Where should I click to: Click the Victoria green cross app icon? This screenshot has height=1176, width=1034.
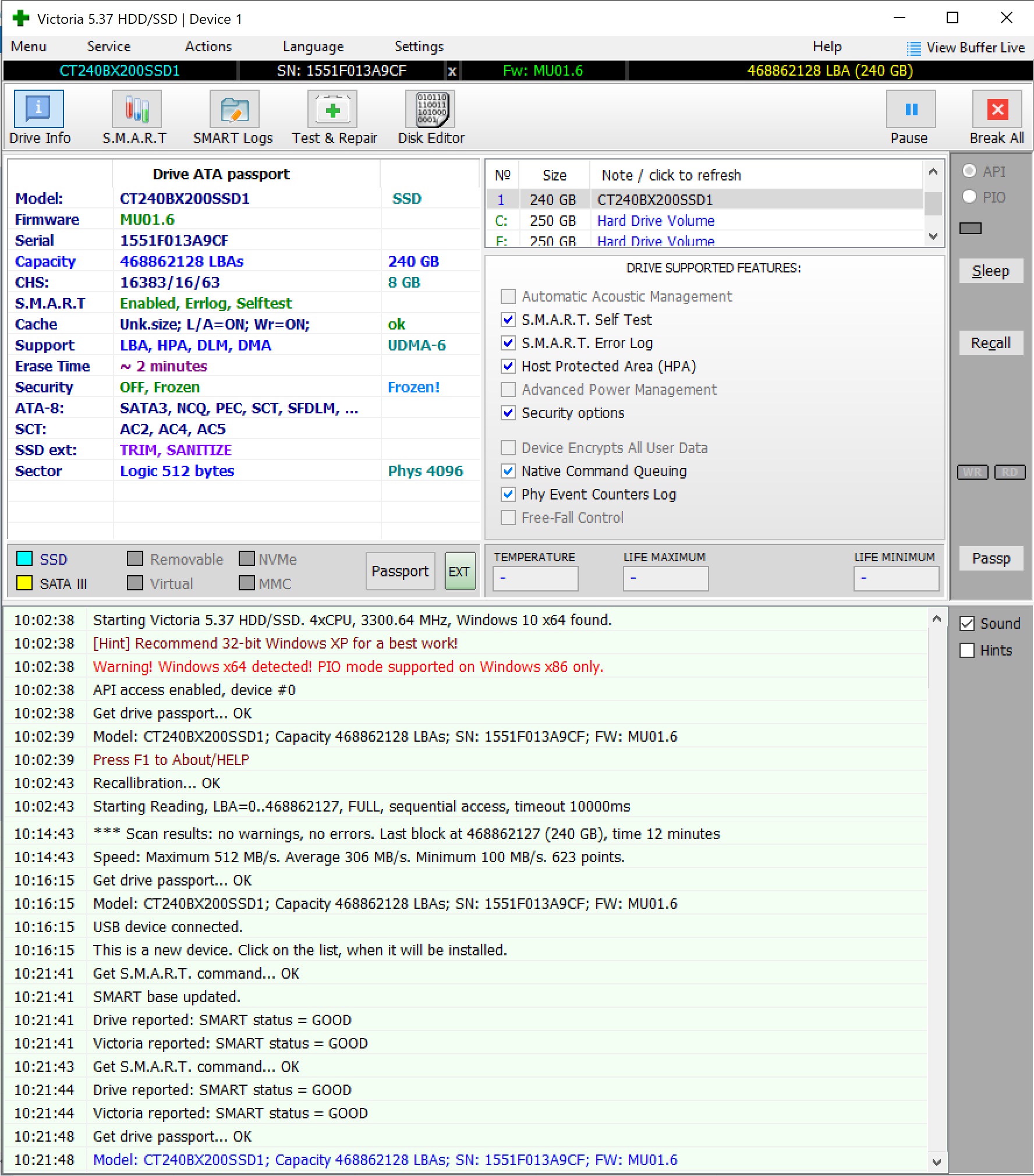(x=21, y=18)
